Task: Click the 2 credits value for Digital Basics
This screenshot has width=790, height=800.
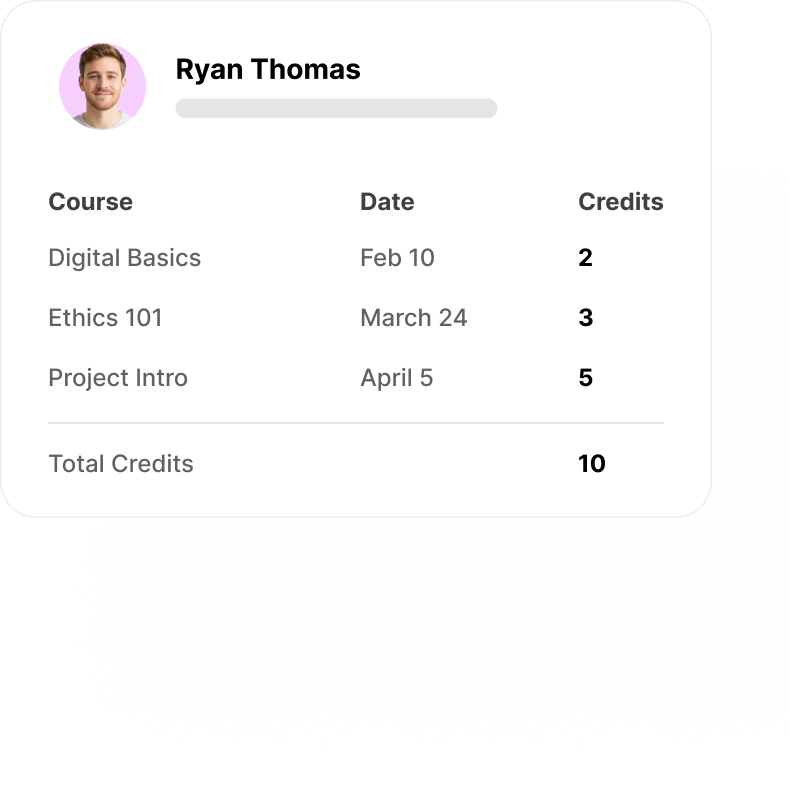Action: coord(585,258)
